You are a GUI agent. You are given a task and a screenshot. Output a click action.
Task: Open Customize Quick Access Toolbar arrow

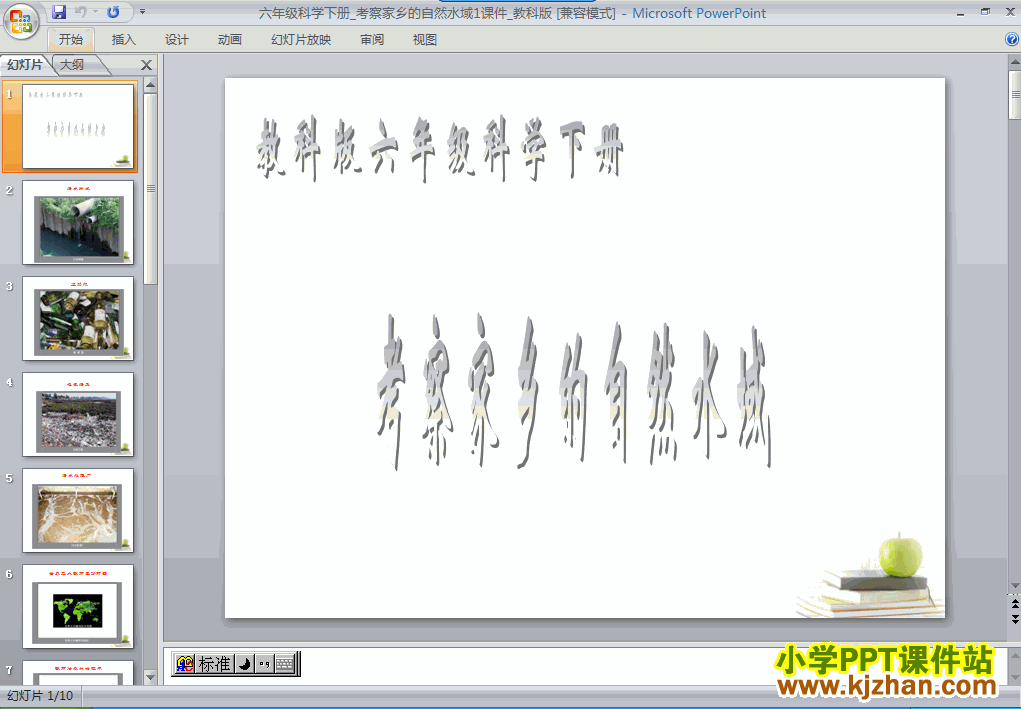pyautogui.click(x=143, y=12)
